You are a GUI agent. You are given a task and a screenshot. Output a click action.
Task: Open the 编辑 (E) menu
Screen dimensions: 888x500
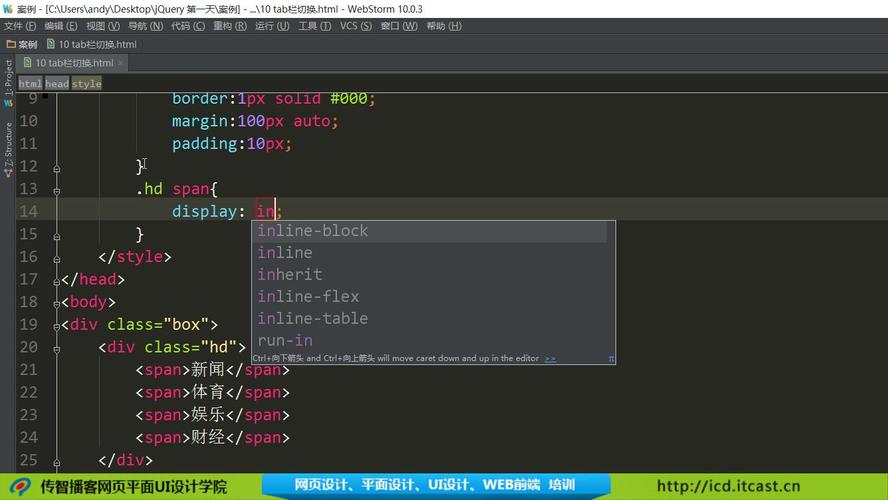61,26
